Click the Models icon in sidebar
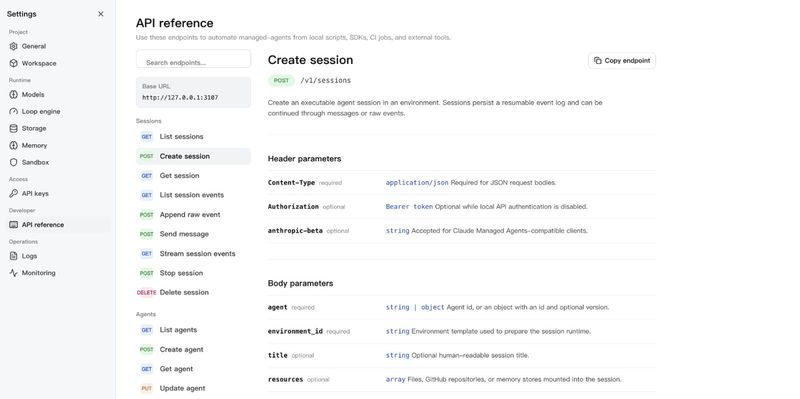Image resolution: width=800 pixels, height=399 pixels. coord(13,94)
